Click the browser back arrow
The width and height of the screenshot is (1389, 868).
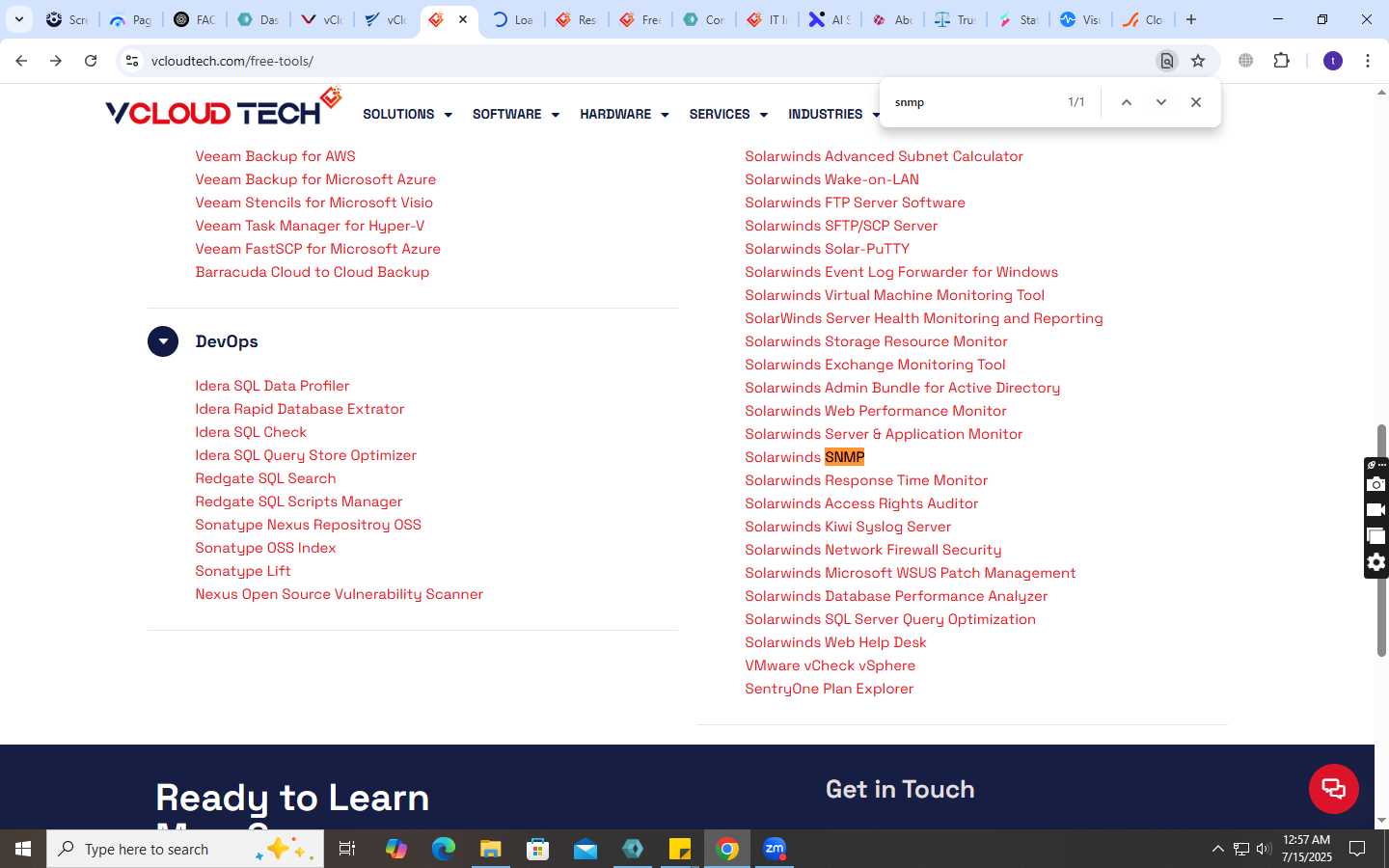point(21,61)
